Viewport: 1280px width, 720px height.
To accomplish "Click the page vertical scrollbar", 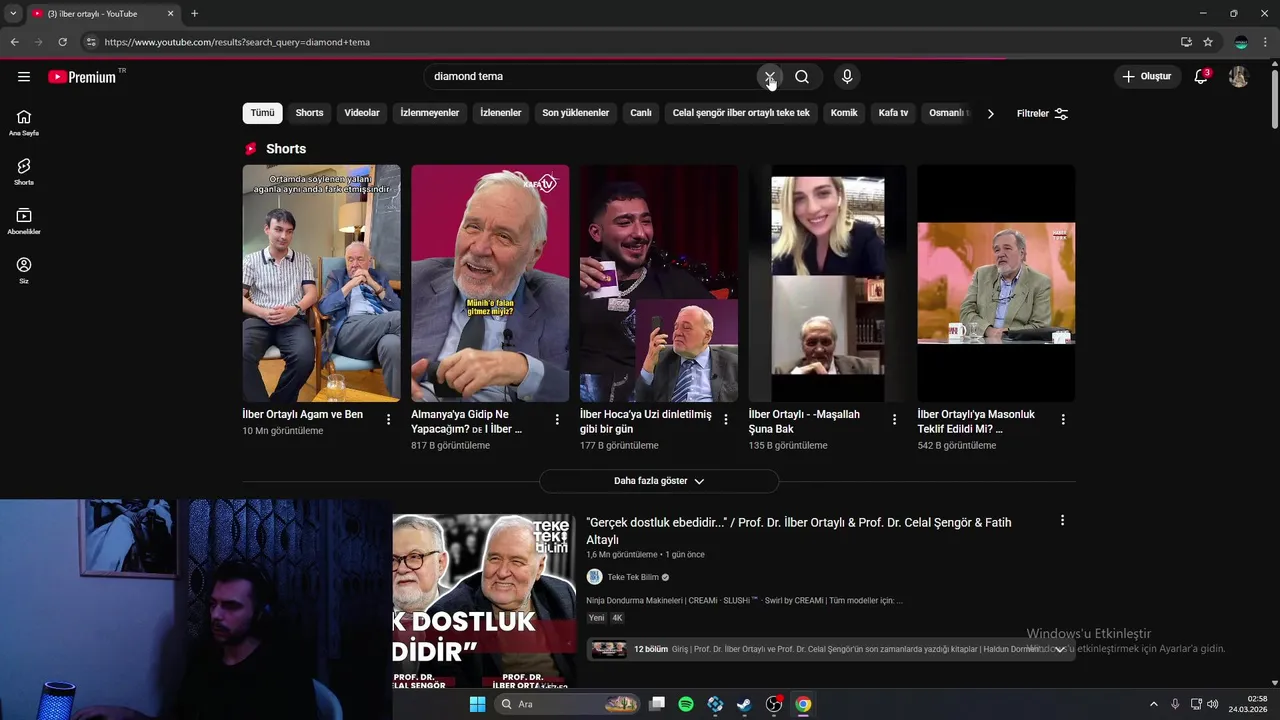I will coord(1274,98).
